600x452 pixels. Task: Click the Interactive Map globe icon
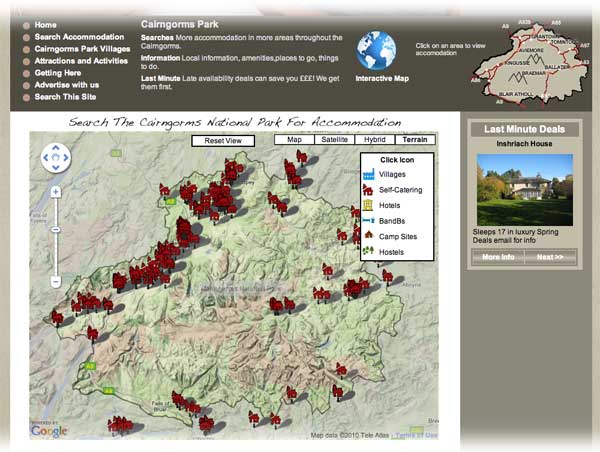tap(376, 51)
